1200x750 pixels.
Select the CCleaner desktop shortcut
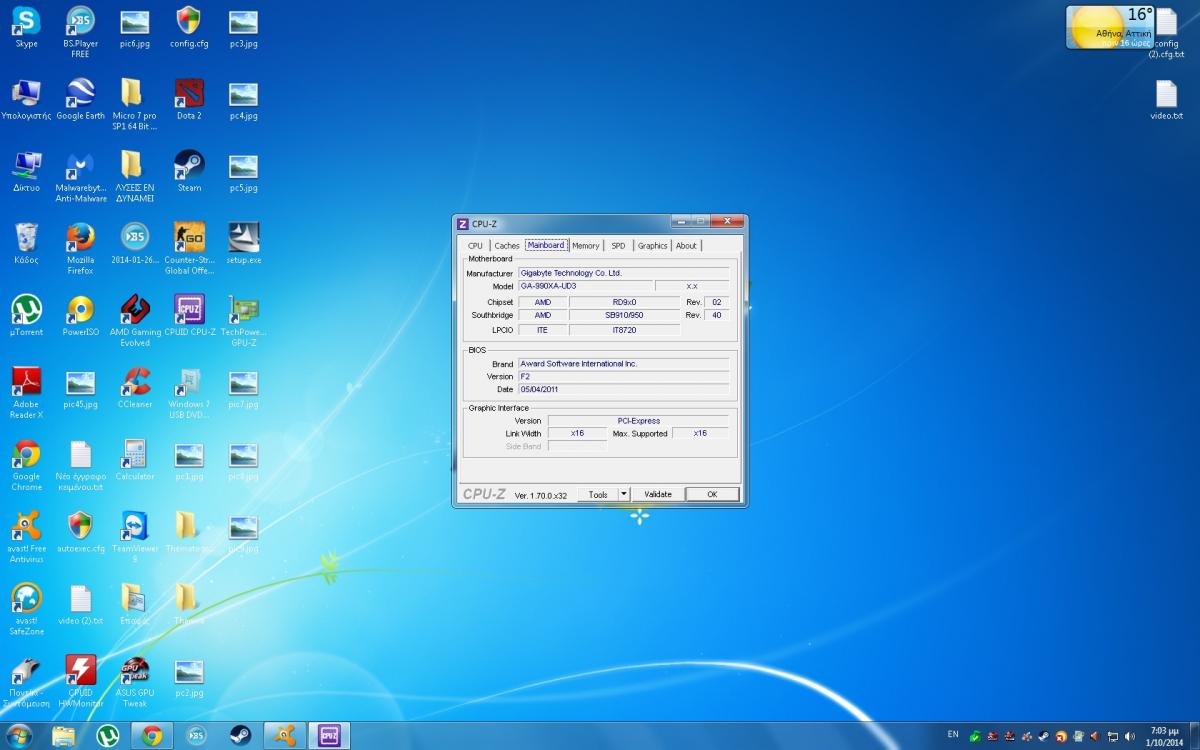(x=135, y=388)
